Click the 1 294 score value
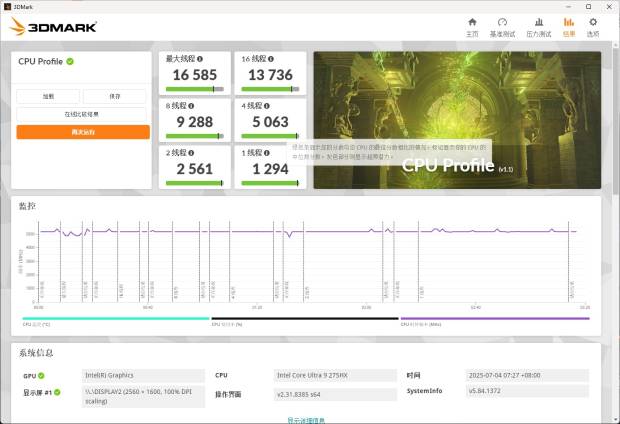 [270, 169]
